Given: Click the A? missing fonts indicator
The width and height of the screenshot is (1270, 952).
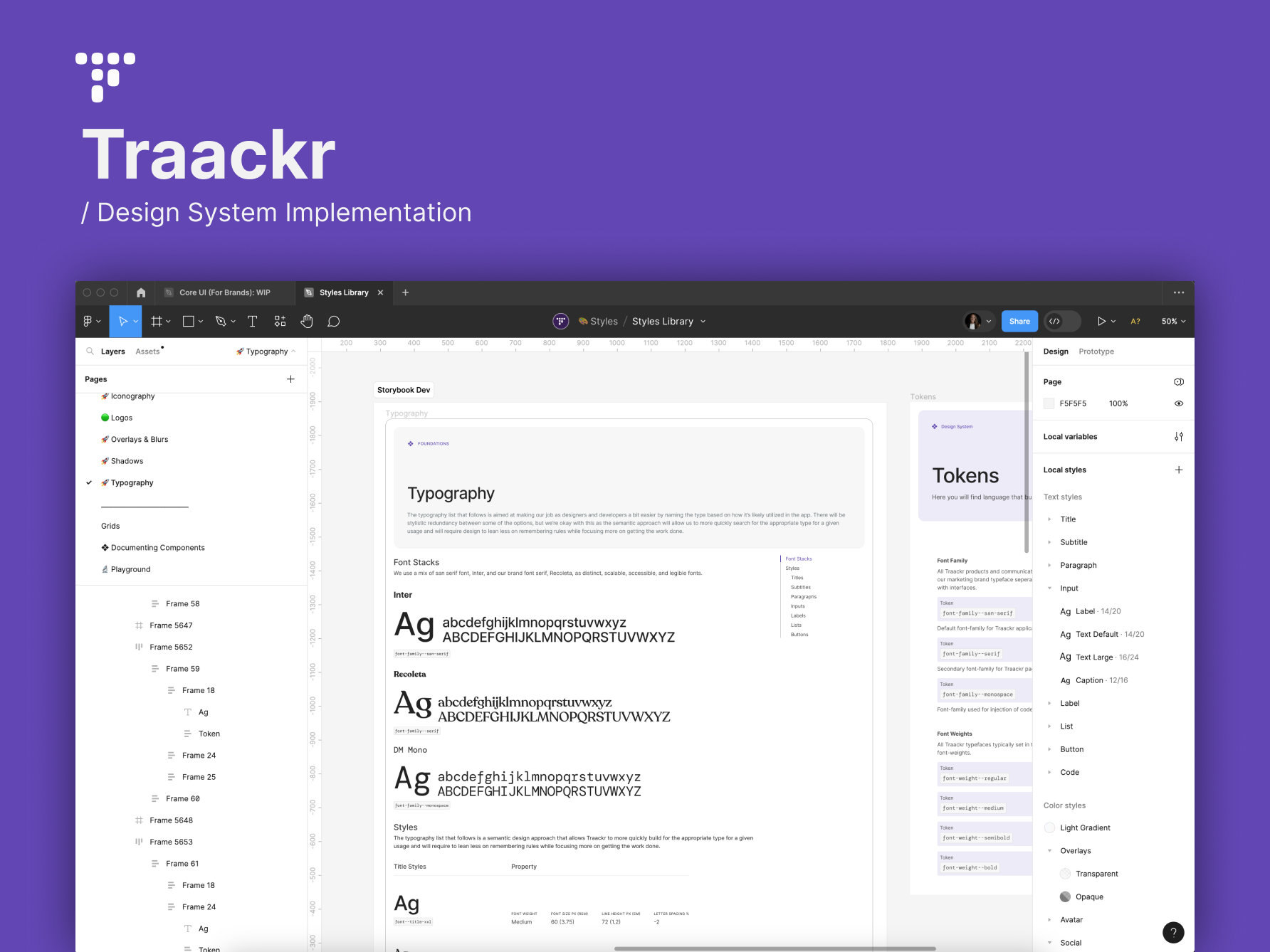Looking at the screenshot, I should point(1135,322).
